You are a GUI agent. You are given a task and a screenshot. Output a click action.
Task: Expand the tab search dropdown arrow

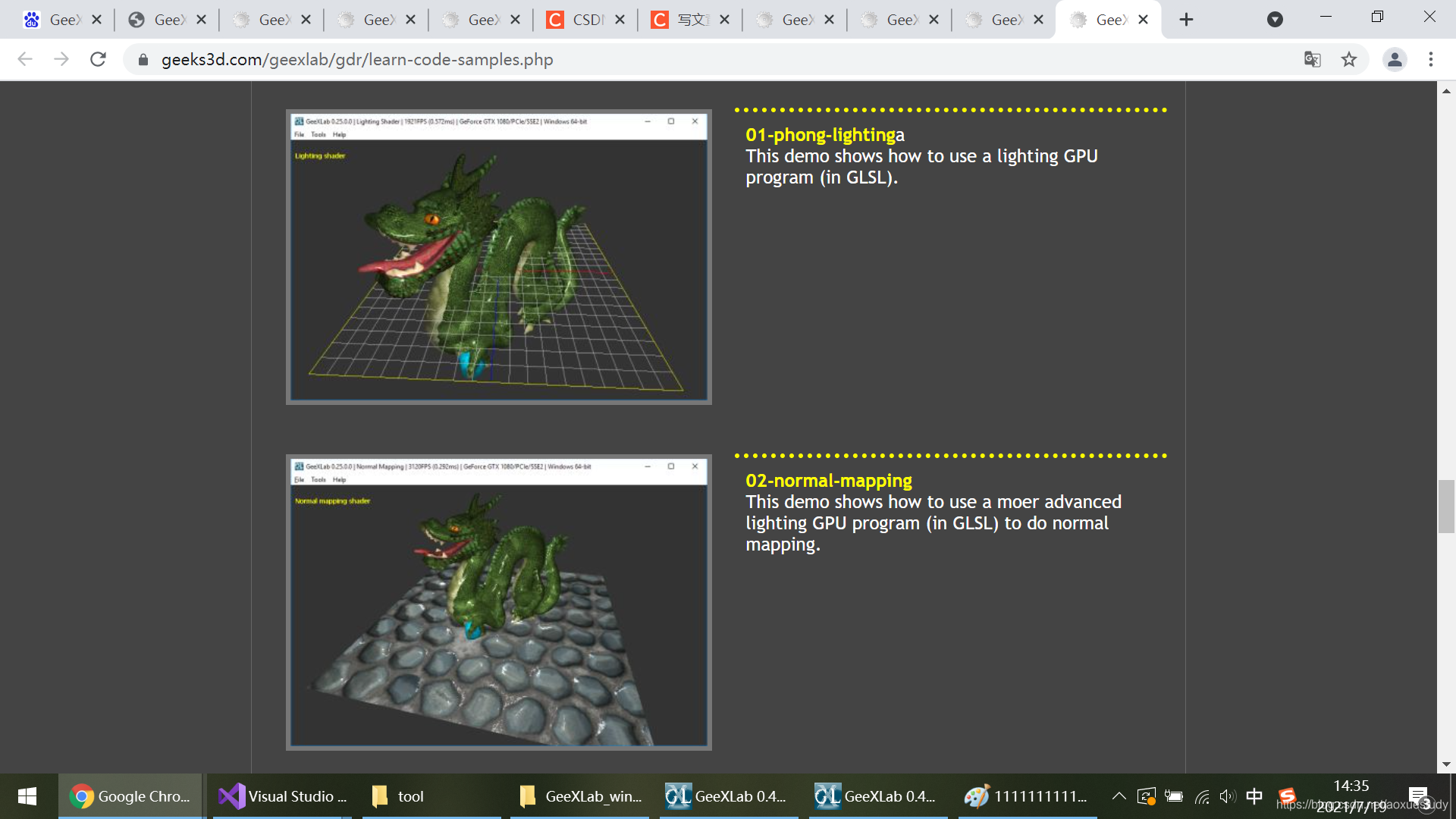click(x=1275, y=20)
